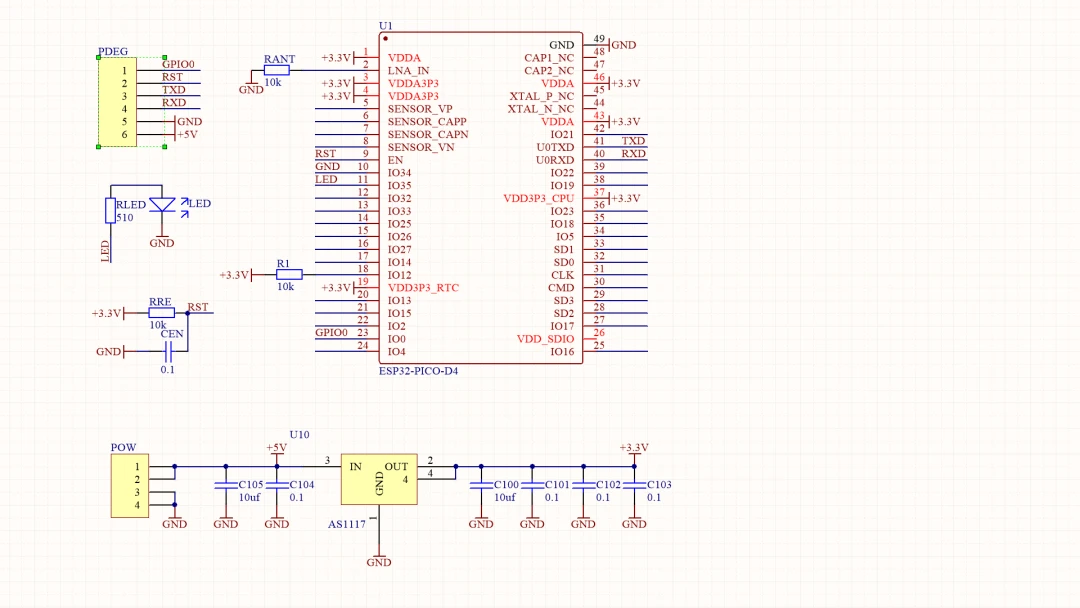Click the IO12 pin name
The height and width of the screenshot is (608, 1080).
click(399, 275)
